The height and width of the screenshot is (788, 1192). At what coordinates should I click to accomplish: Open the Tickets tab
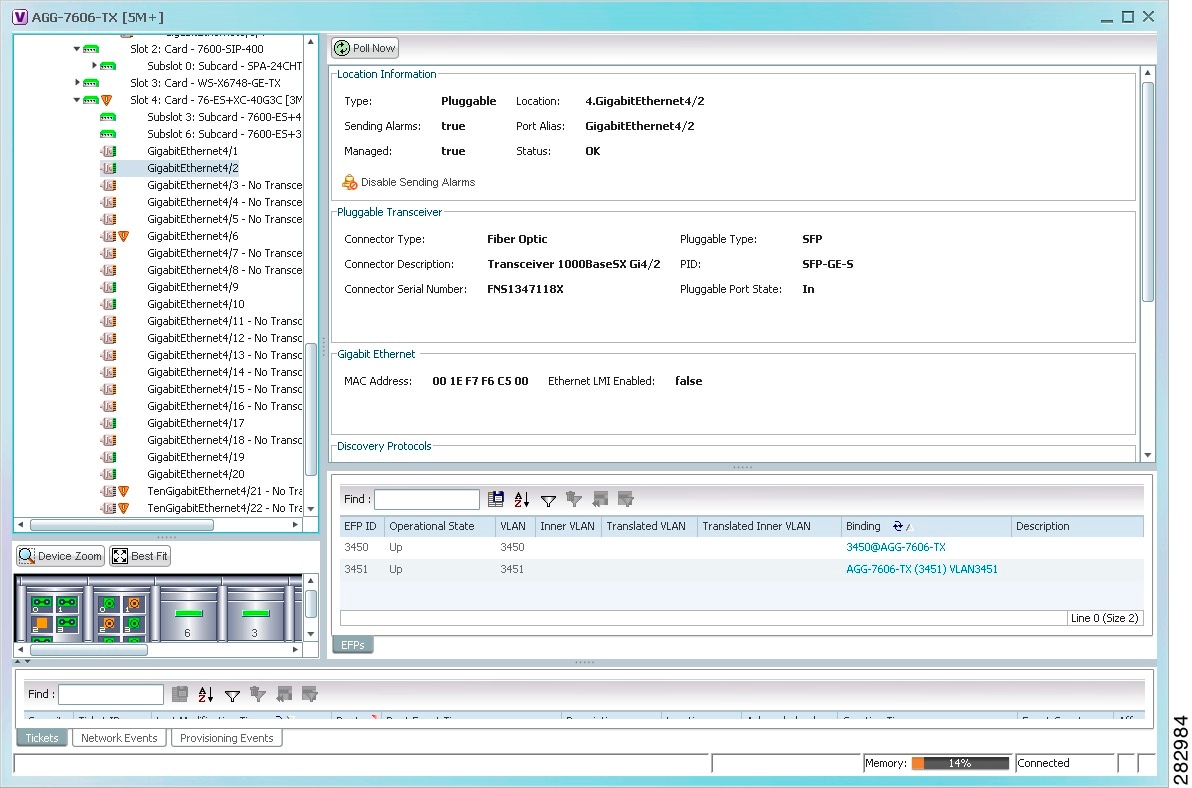pyautogui.click(x=42, y=738)
